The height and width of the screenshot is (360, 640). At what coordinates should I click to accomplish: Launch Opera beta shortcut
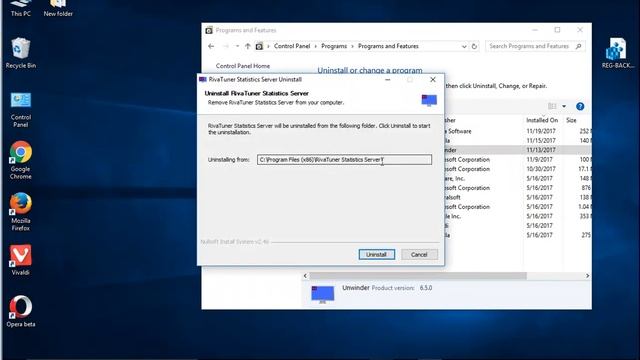21,311
